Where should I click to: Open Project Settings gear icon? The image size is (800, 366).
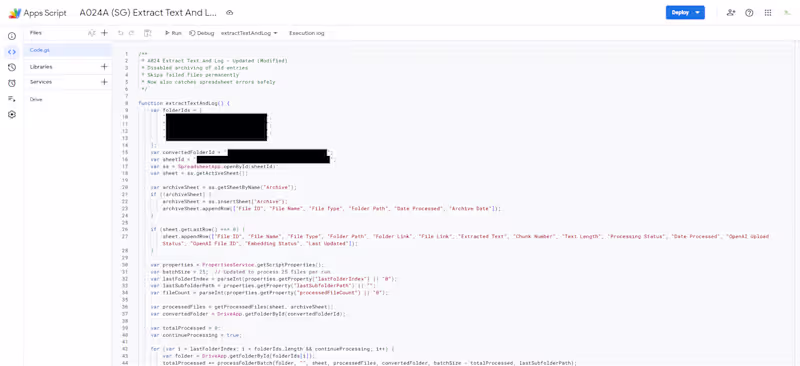(12, 114)
